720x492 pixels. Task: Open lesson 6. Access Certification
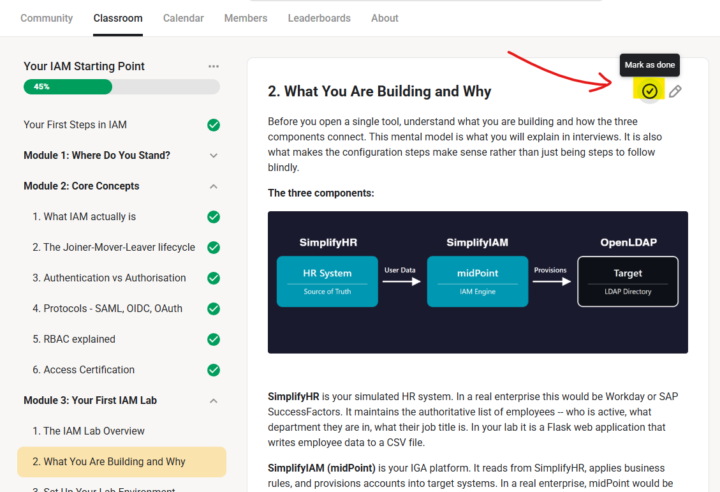point(84,370)
